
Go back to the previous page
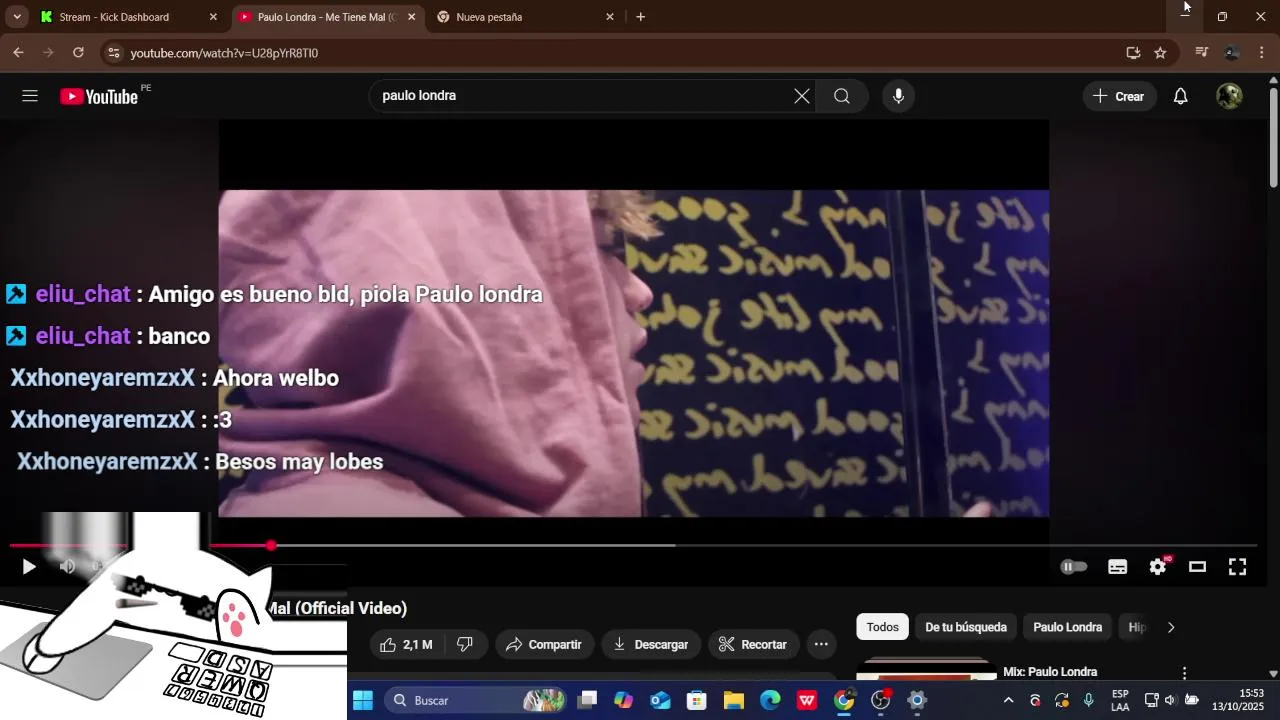coord(18,53)
